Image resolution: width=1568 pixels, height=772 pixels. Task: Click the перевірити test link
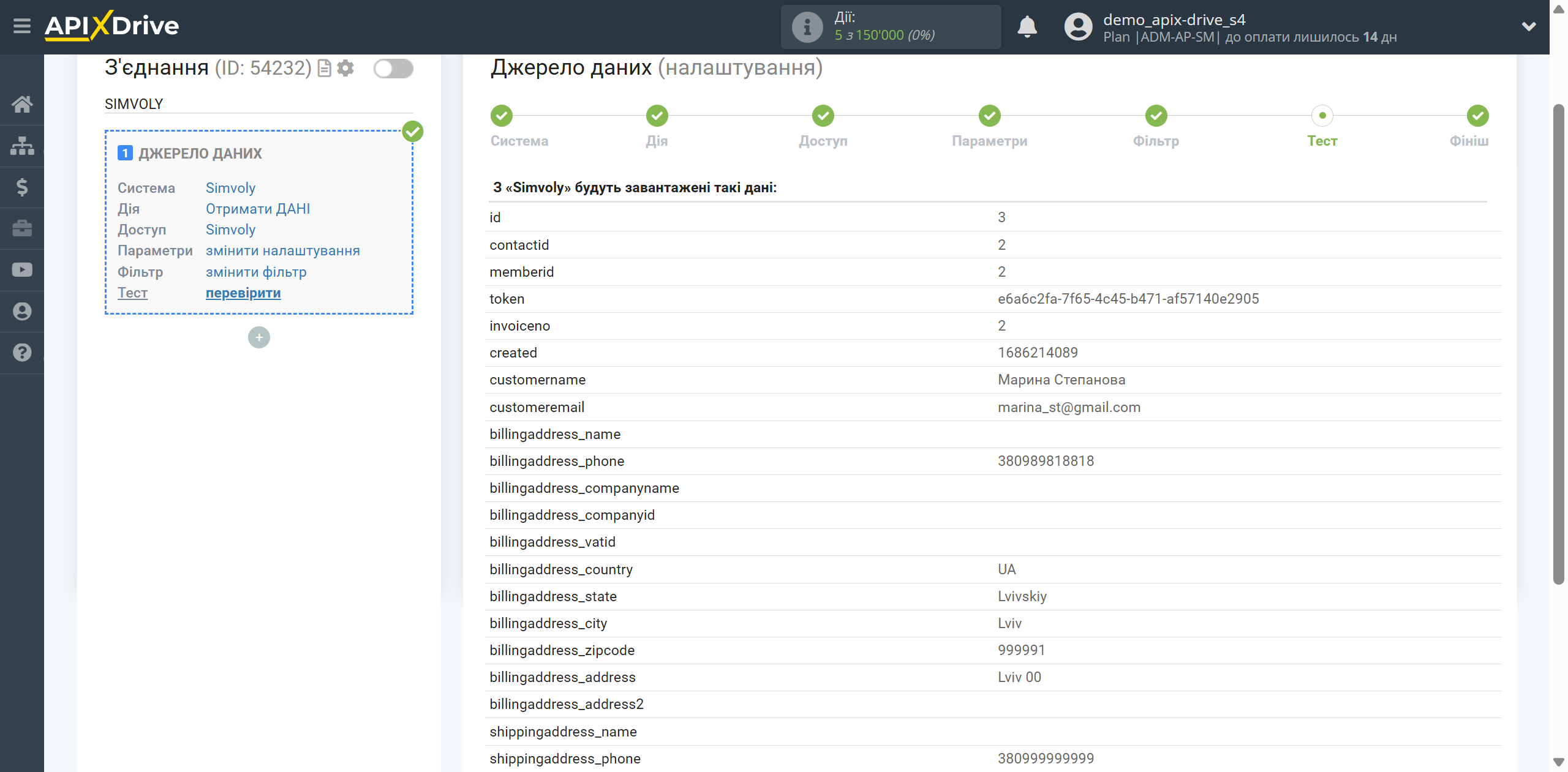coord(243,293)
